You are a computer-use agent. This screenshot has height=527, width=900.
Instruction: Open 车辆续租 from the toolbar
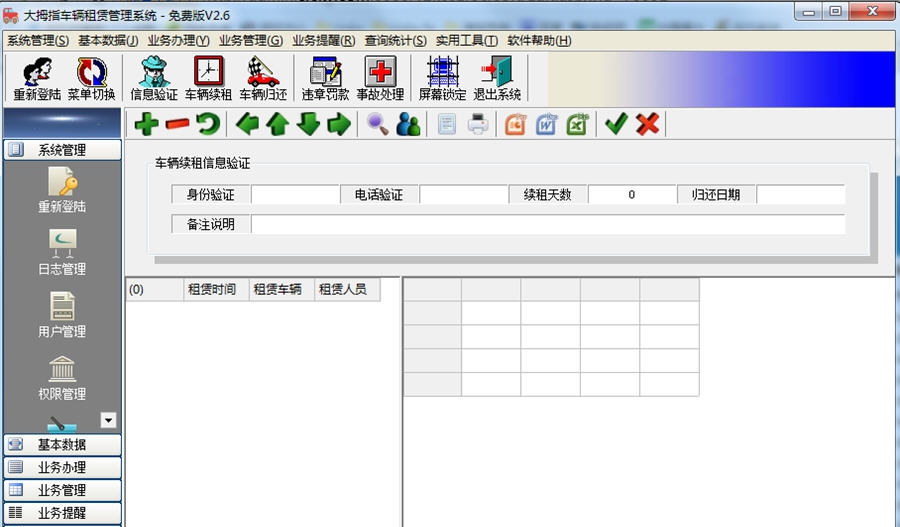click(208, 79)
